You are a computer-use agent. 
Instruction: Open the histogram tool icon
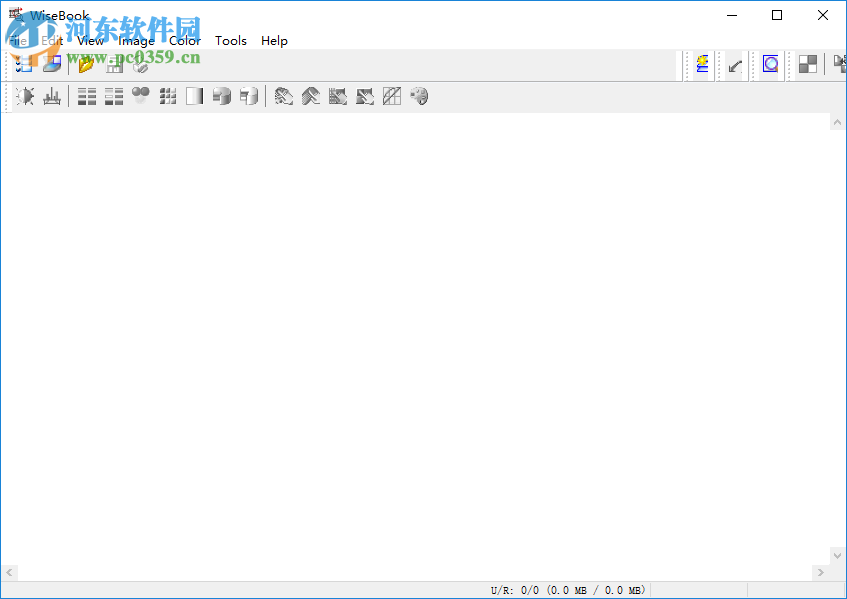[52, 95]
